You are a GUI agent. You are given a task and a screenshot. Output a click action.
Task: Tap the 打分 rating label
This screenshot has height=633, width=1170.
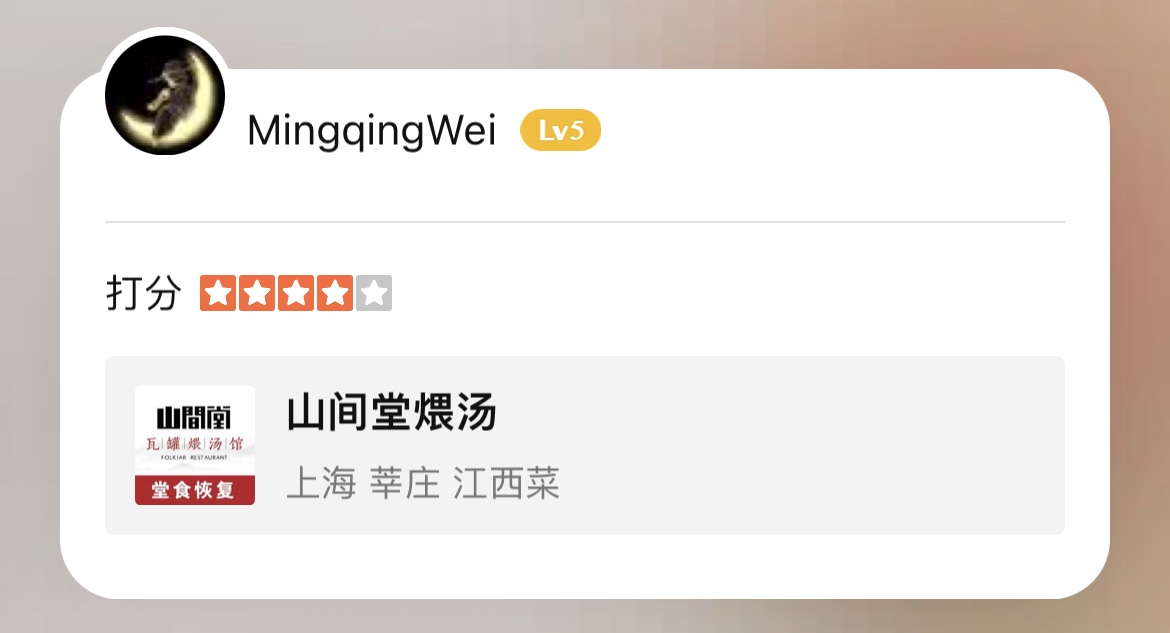(x=143, y=293)
